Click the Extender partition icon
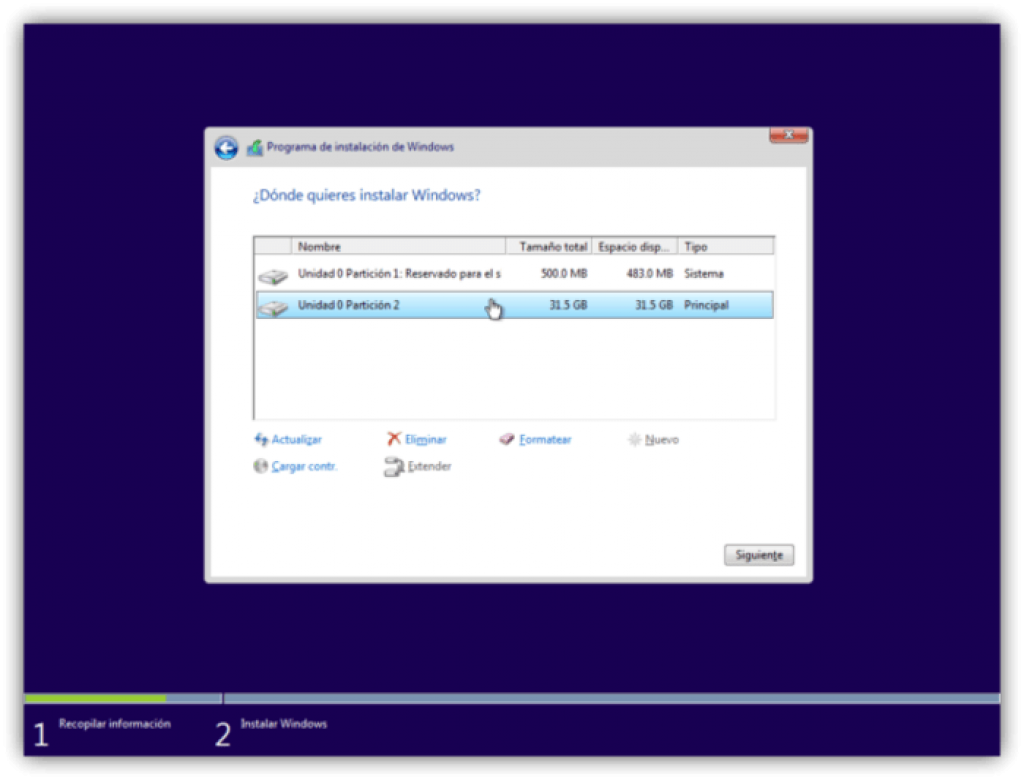This screenshot has width=1024, height=780. pyautogui.click(x=393, y=466)
